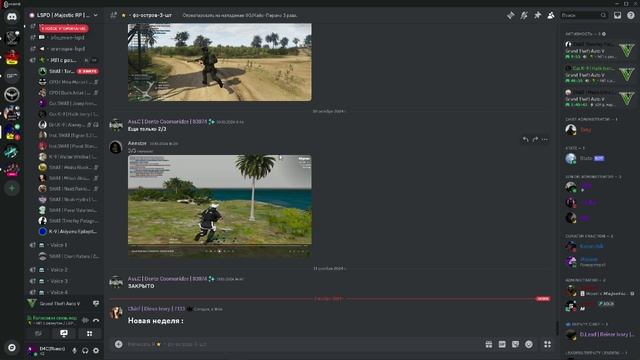Image resolution: width=640 pixels, height=360 pixels.
Task: Open the apps icon in message bar
Action: pyautogui.click(x=547, y=344)
